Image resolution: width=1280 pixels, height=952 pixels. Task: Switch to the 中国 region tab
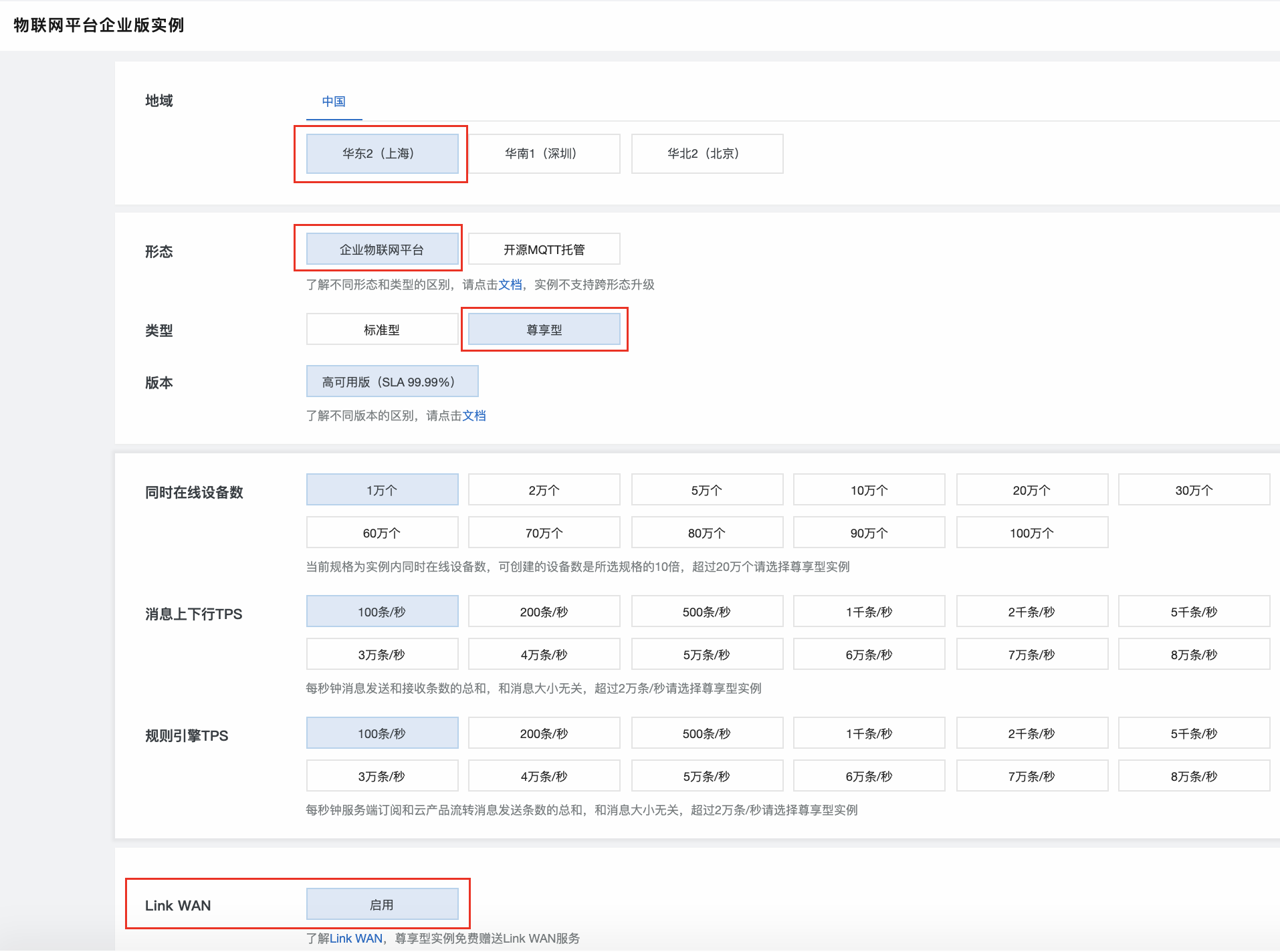tap(334, 102)
